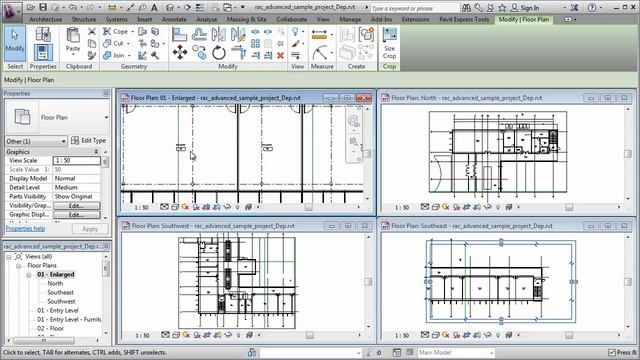Open the Properties palette button
Image resolution: width=640 pixels, height=360 pixels.
coord(43,52)
